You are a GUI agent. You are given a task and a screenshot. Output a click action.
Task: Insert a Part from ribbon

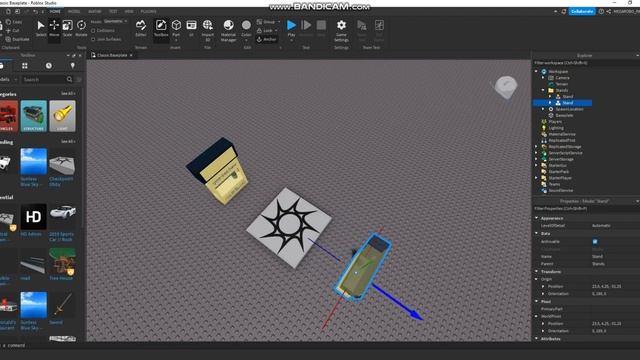tap(176, 29)
